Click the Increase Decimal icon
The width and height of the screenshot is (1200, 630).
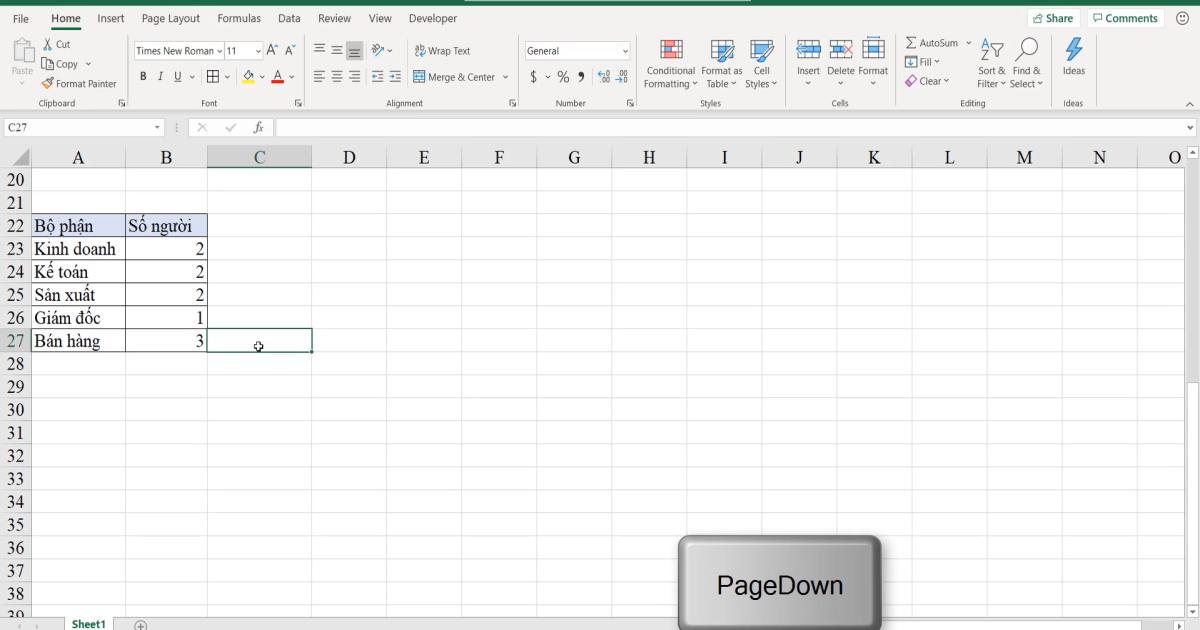coord(603,75)
